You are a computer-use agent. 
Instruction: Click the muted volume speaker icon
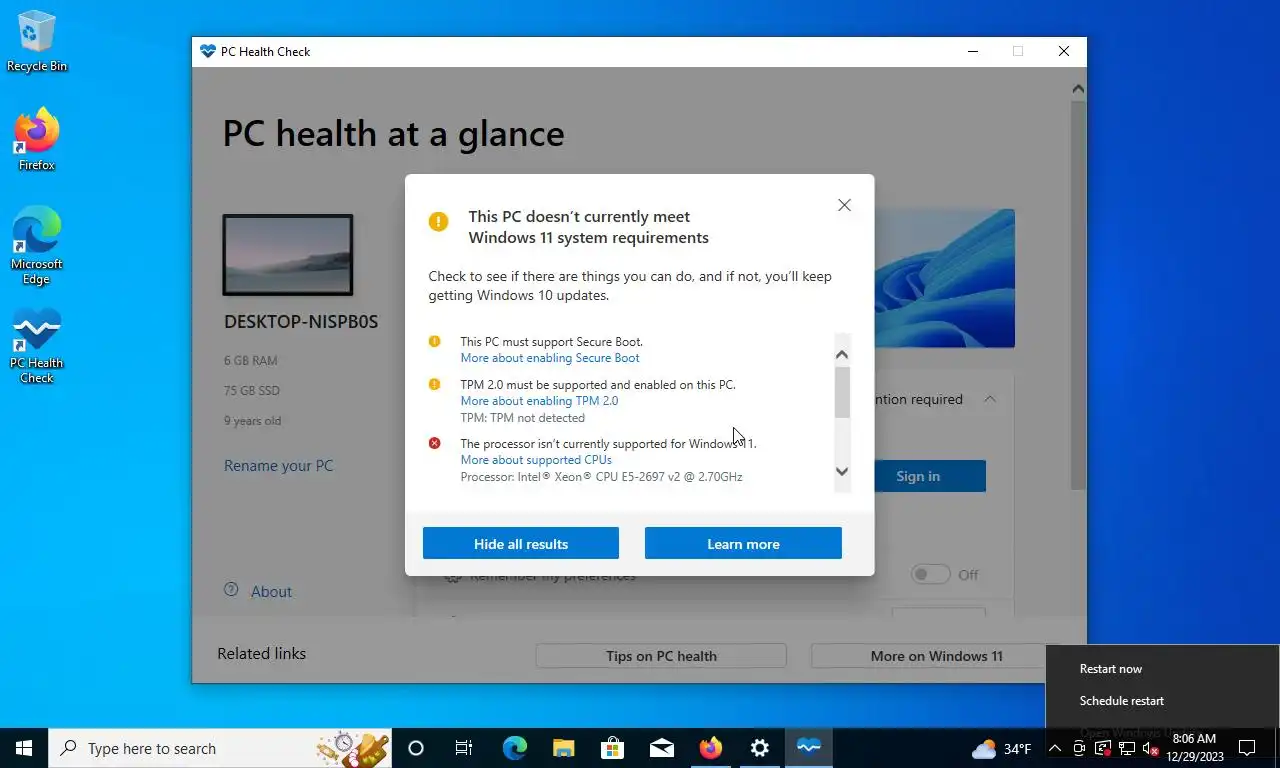point(1150,748)
